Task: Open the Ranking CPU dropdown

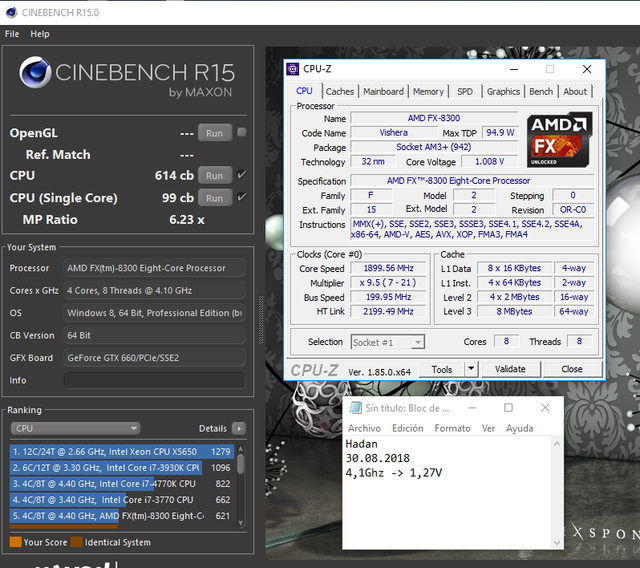Action: 75,428
